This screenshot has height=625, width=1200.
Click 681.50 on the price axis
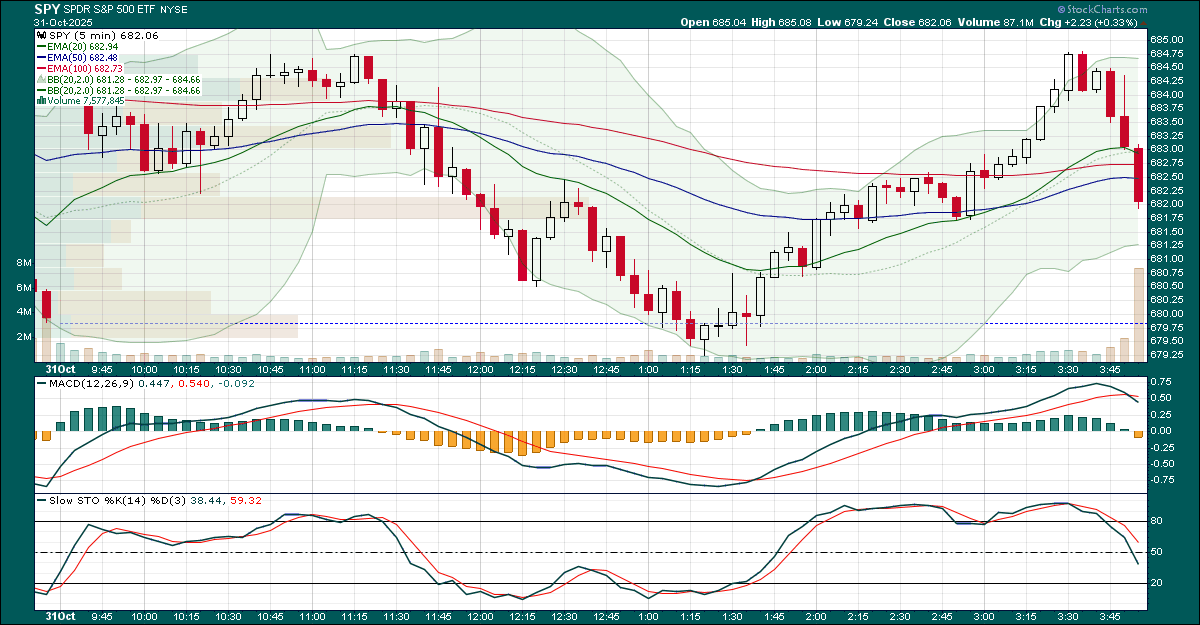tap(1165, 231)
